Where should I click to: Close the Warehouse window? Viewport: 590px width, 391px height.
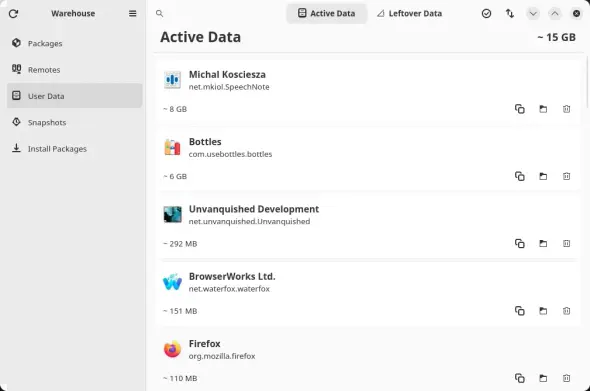point(576,14)
